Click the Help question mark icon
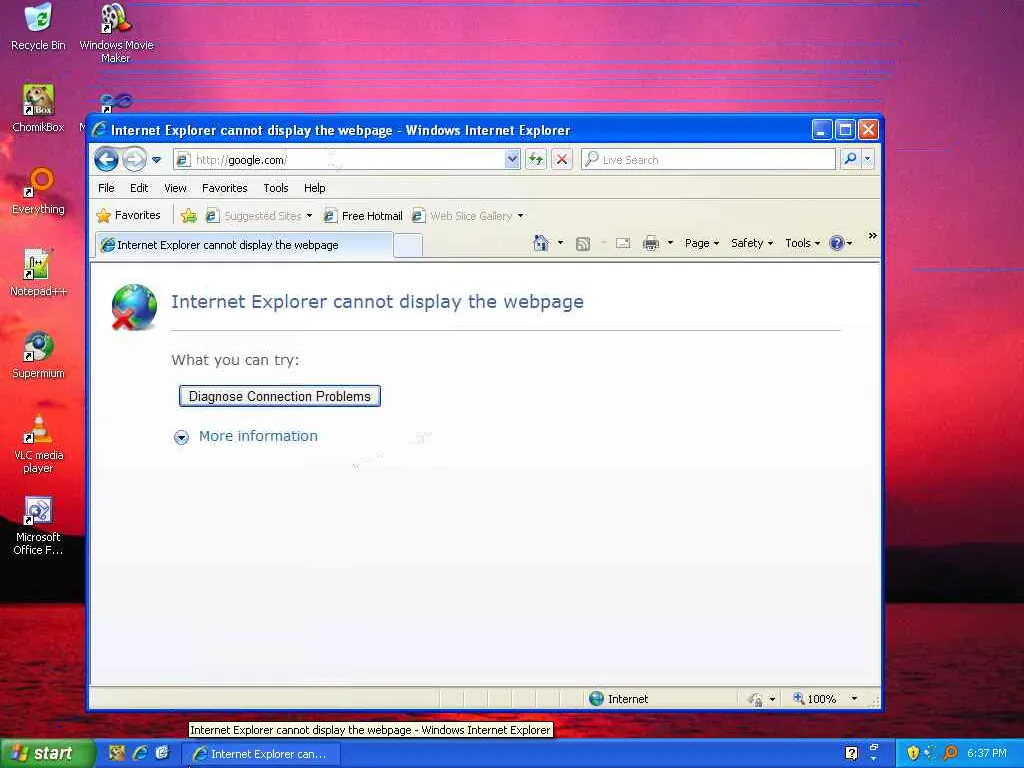Image resolution: width=1024 pixels, height=768 pixels. pos(837,243)
